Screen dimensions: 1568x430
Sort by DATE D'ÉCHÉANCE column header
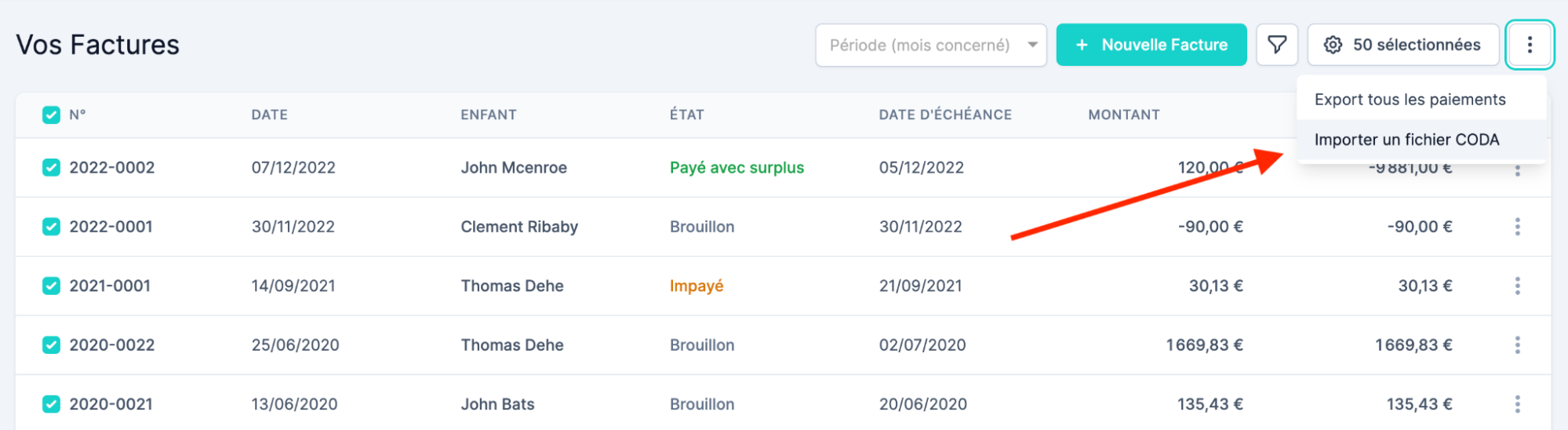pos(944,115)
